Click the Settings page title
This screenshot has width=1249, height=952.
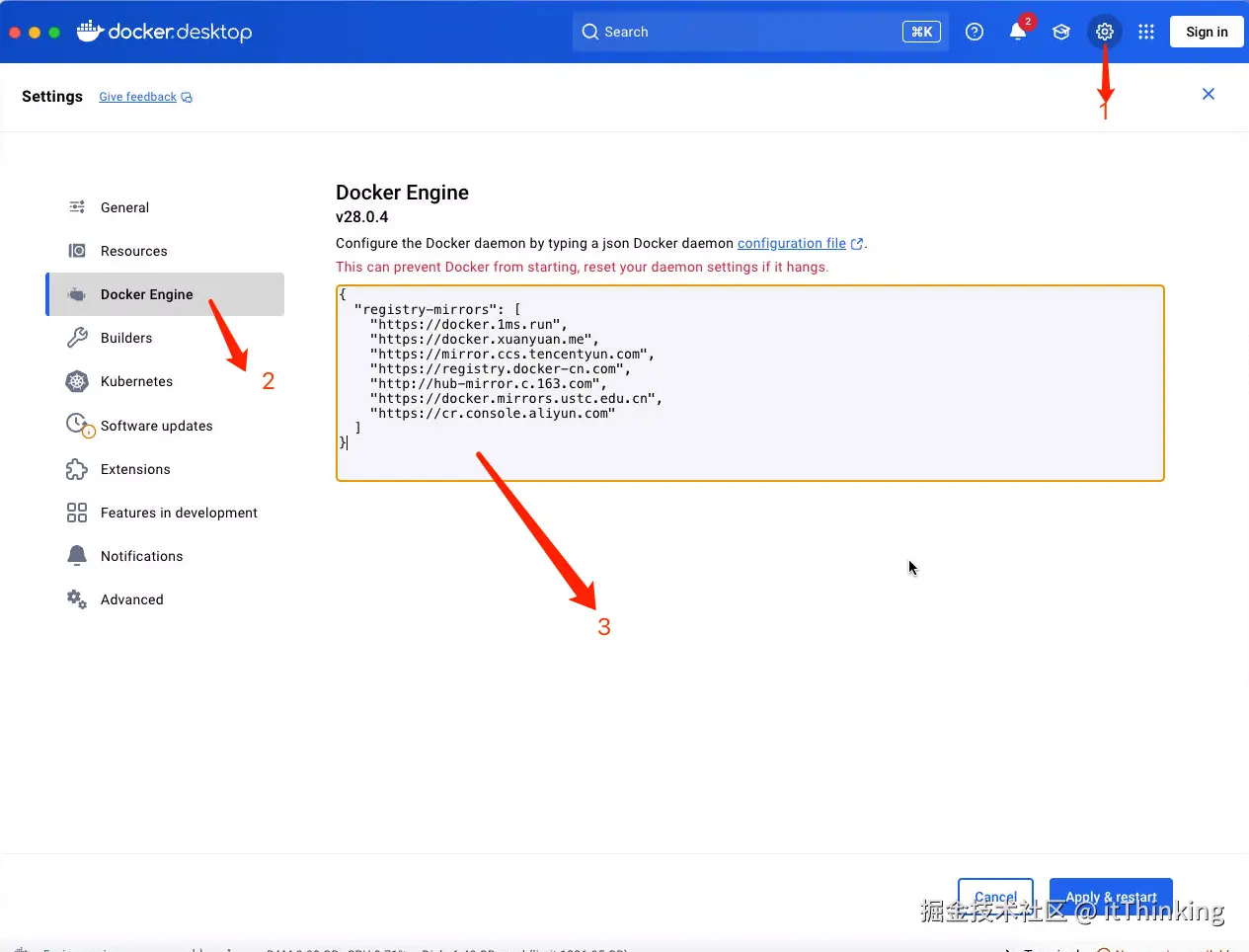coord(52,96)
